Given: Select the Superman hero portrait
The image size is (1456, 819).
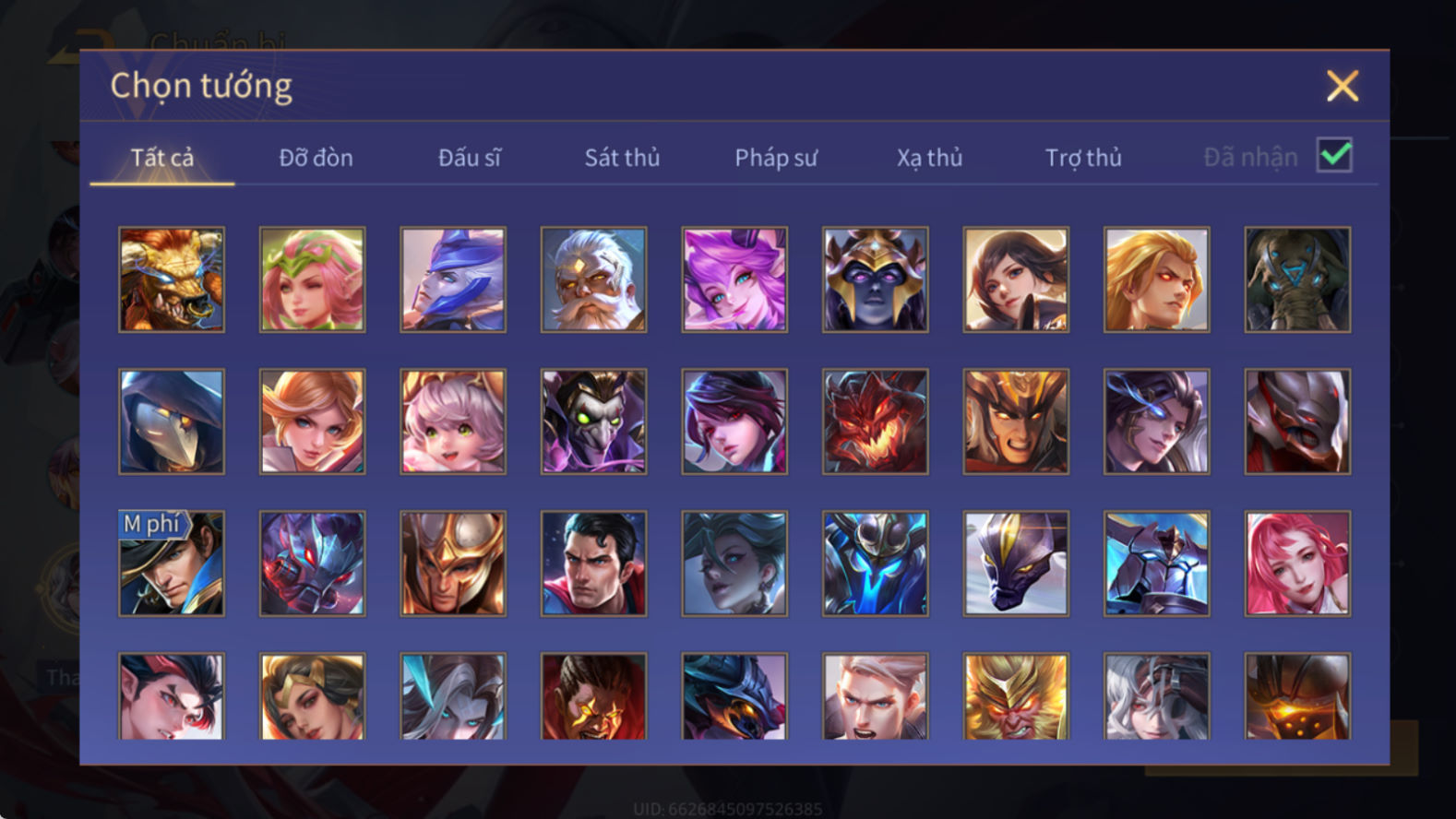Looking at the screenshot, I should (x=593, y=564).
